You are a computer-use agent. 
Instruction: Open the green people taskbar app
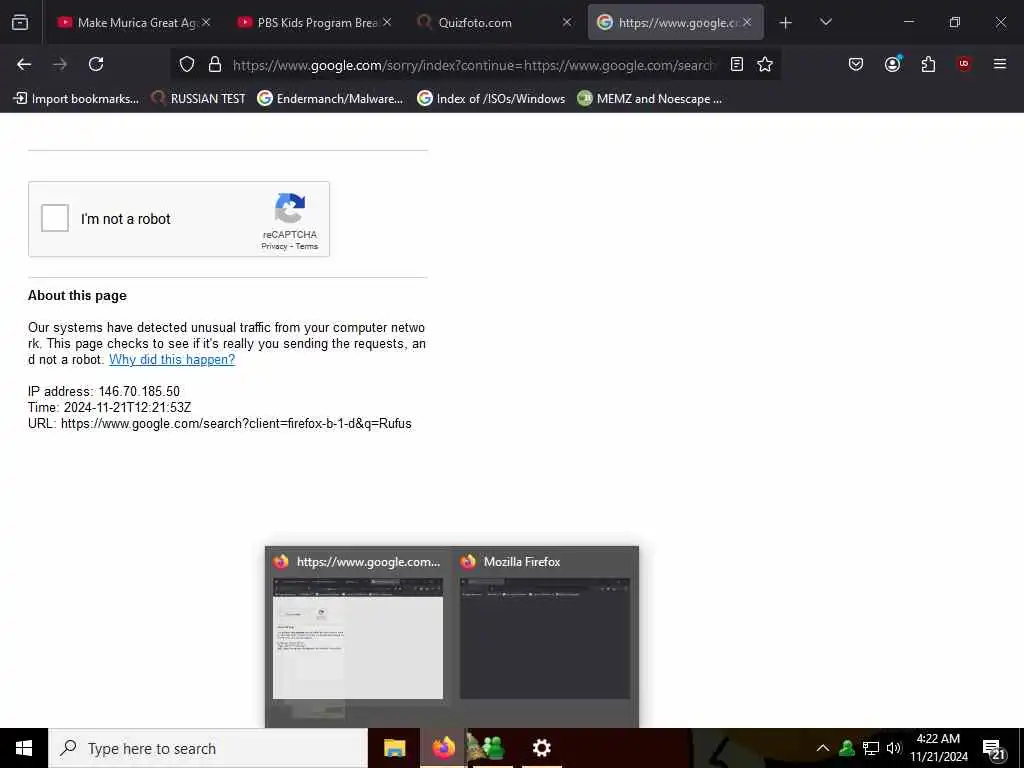(492, 748)
